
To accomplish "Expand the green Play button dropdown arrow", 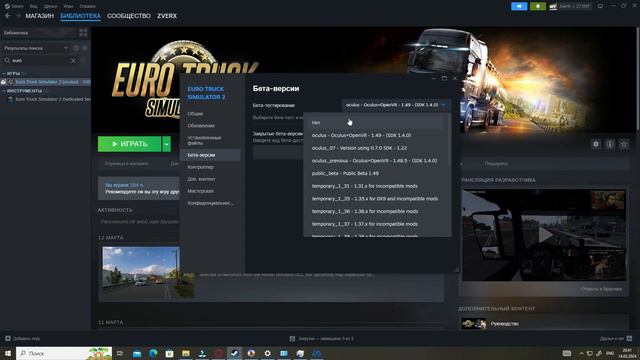I will (167, 144).
